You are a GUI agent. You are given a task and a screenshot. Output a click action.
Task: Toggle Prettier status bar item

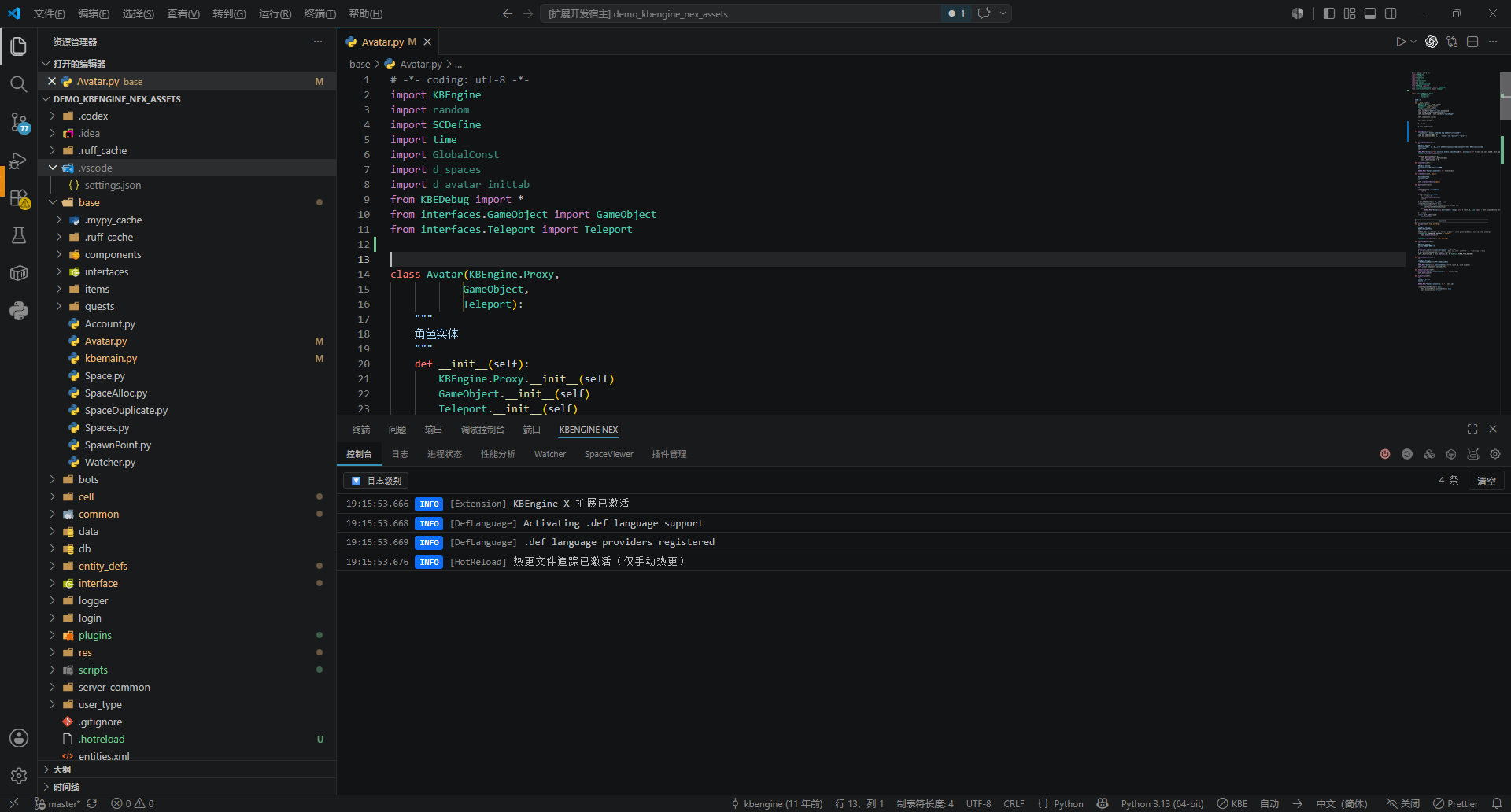pyautogui.click(x=1455, y=803)
